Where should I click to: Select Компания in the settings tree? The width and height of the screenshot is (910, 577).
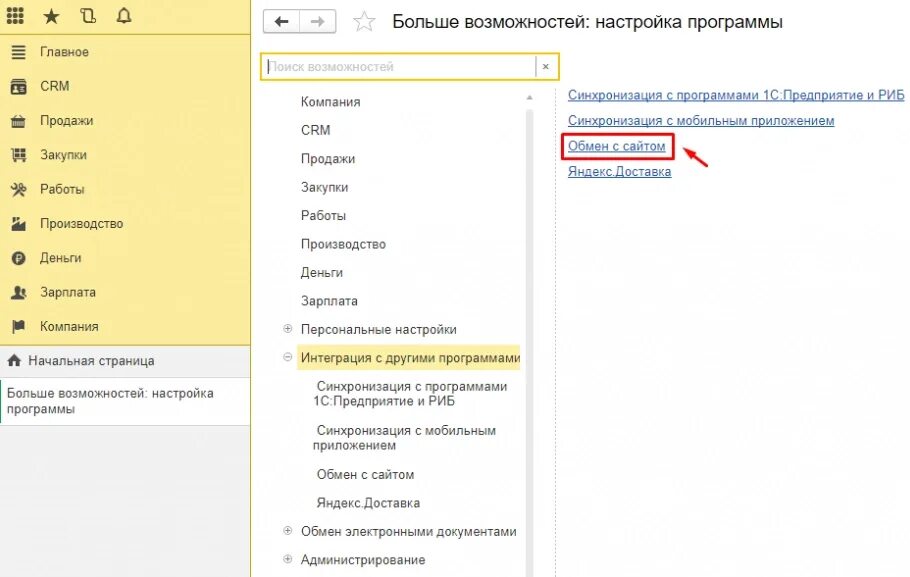(x=330, y=102)
